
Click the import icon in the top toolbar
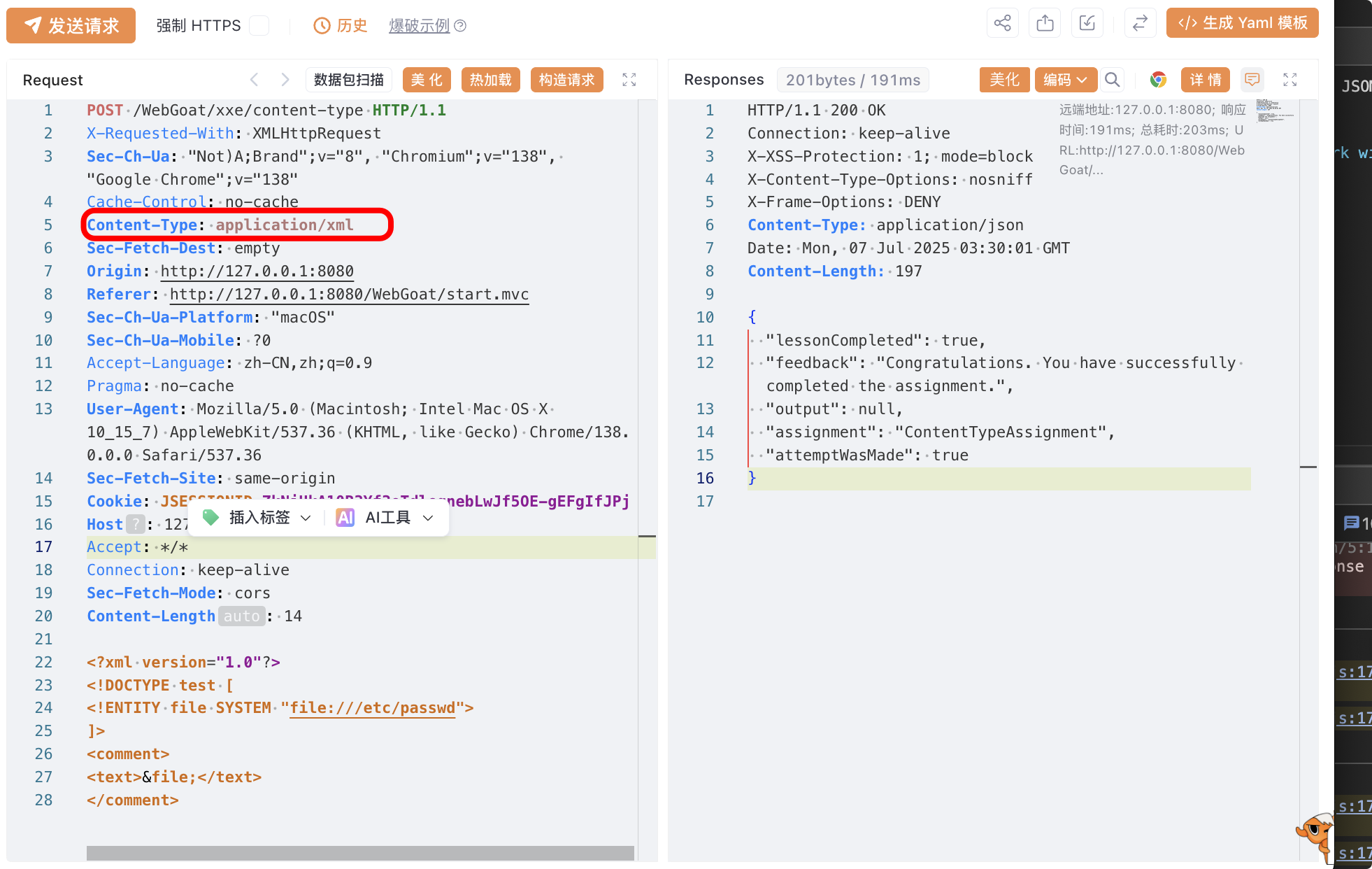click(1087, 23)
